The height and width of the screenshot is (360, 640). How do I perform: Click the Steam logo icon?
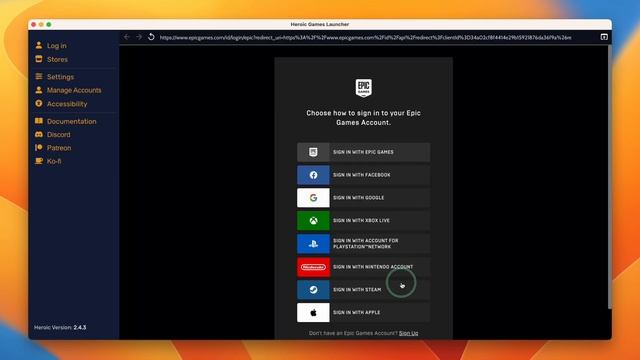click(313, 290)
